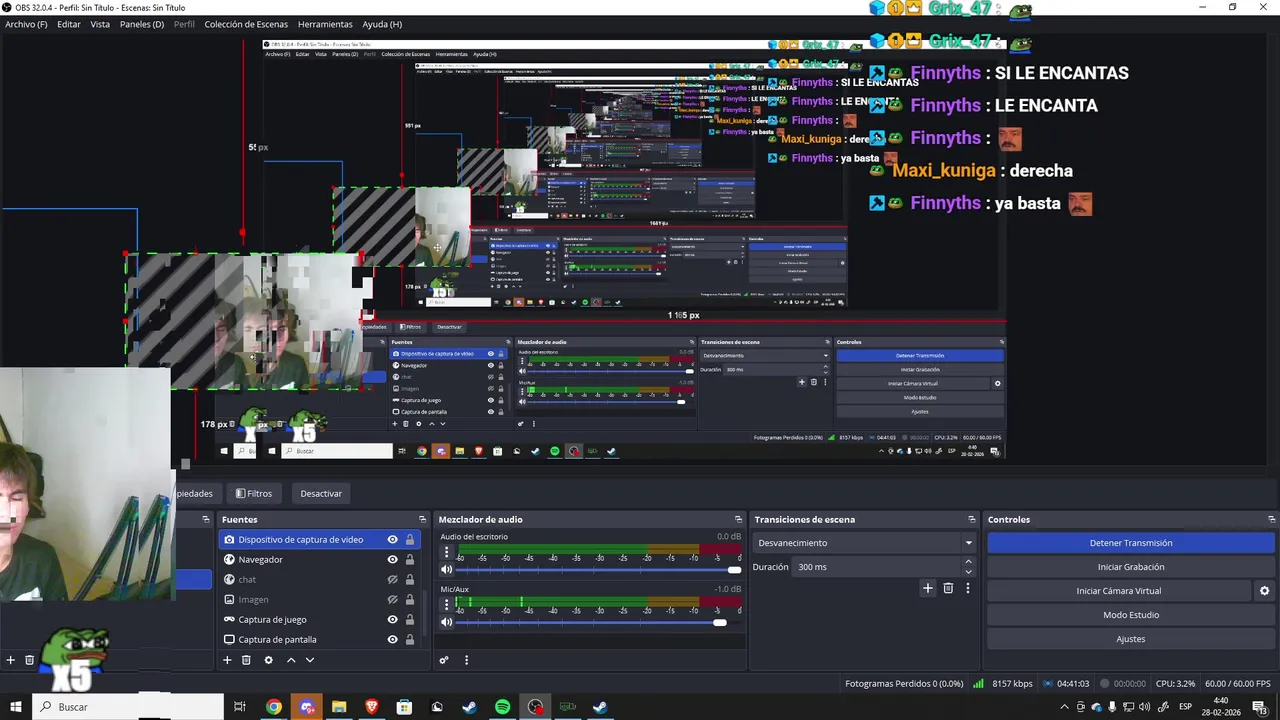Open the Herramientas menu

point(325,24)
